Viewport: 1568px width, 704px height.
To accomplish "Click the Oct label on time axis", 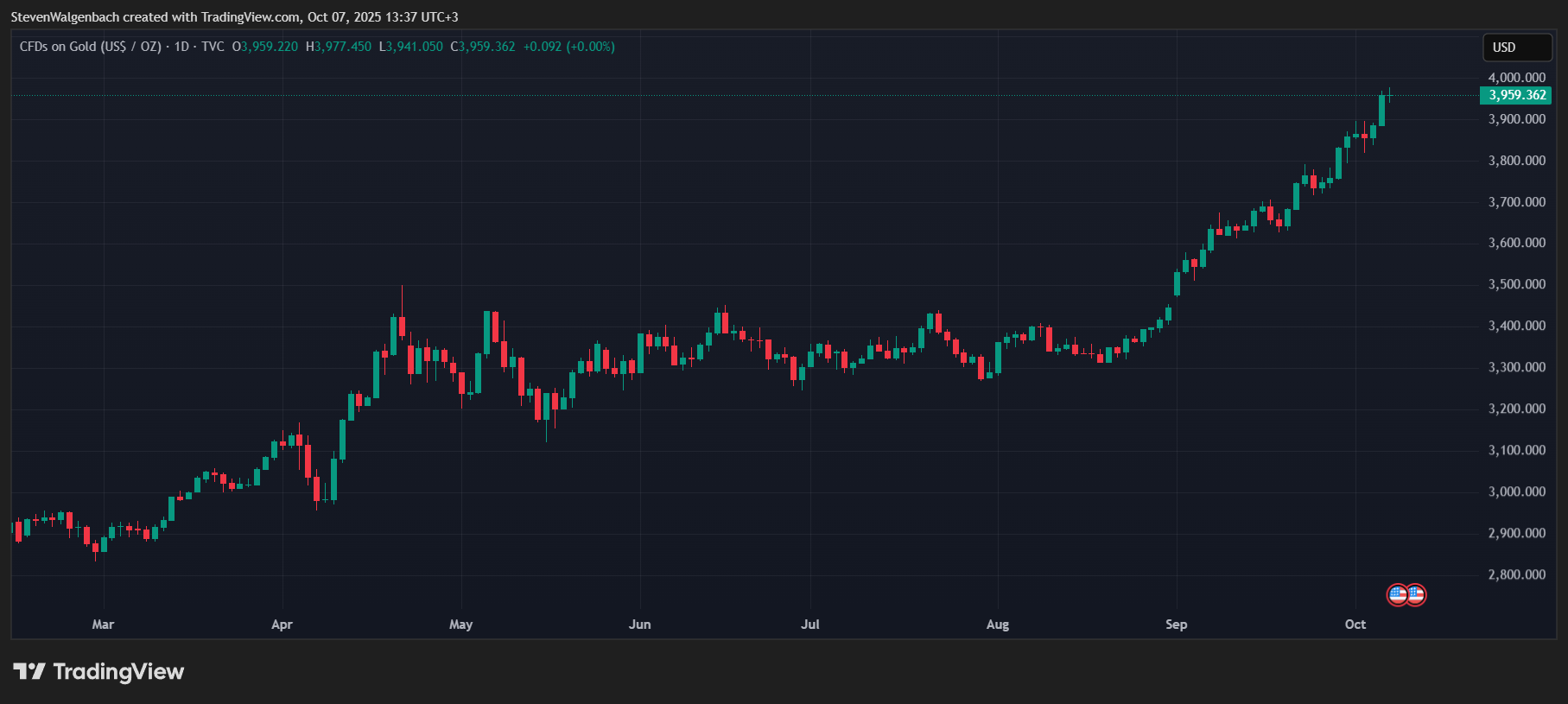I will point(1355,625).
